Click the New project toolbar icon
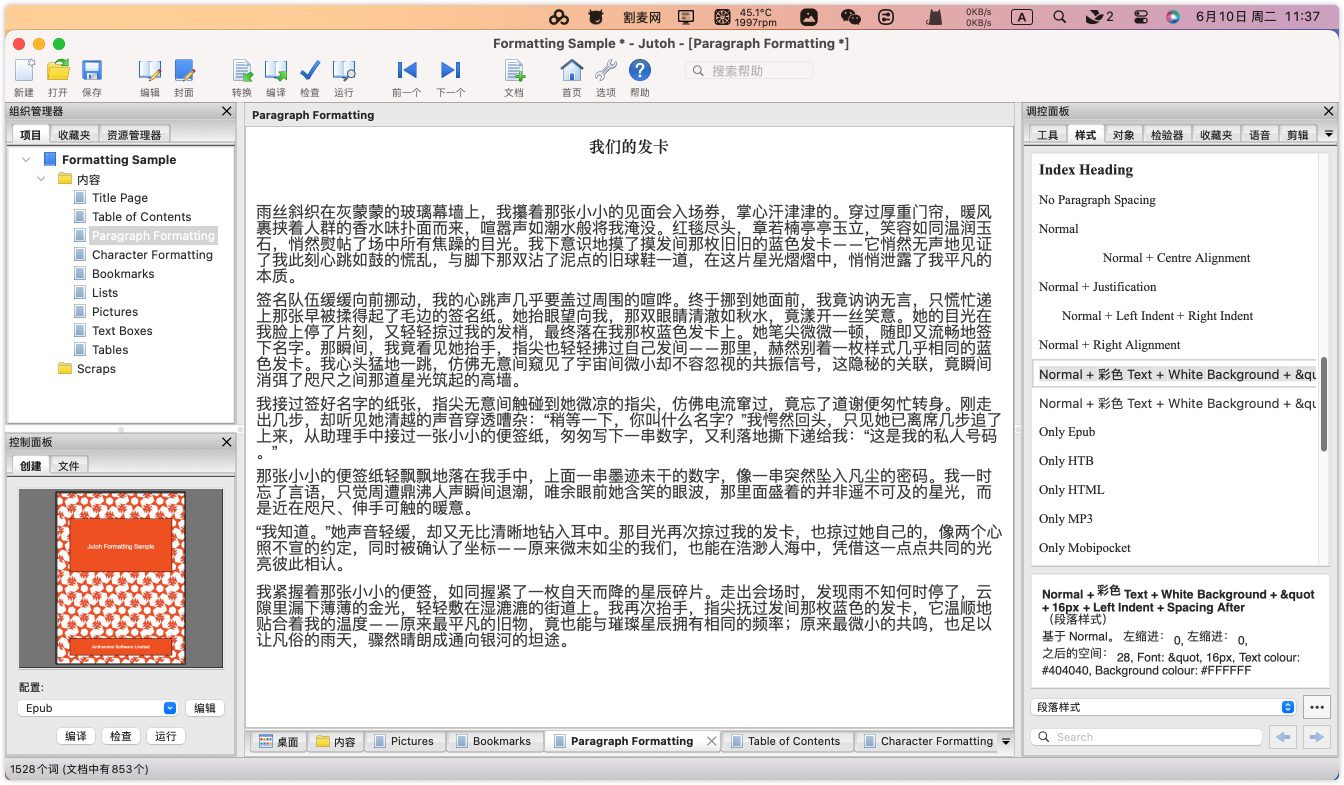The height and width of the screenshot is (785, 1344). point(24,71)
